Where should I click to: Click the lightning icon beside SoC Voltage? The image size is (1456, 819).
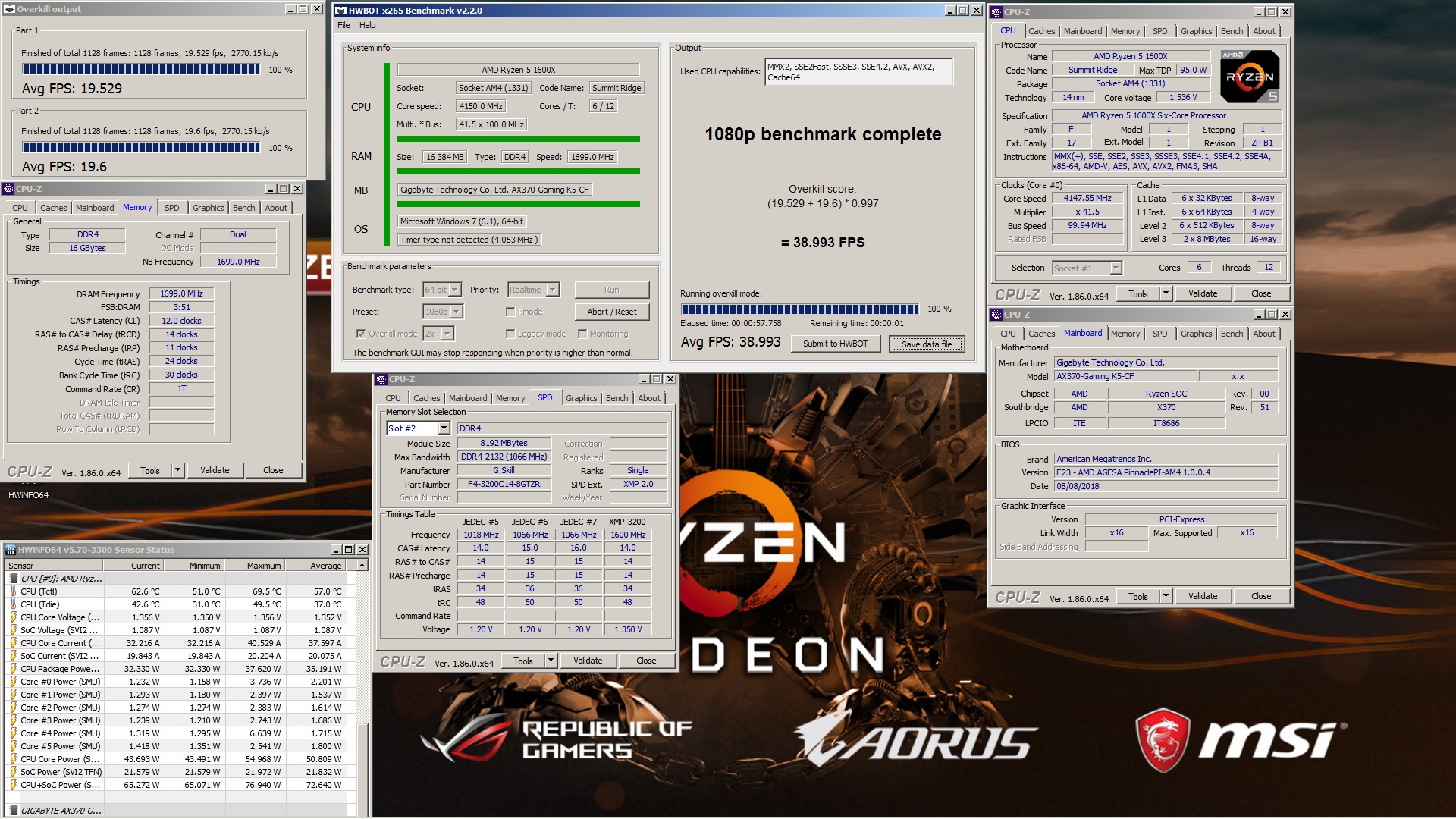[x=13, y=630]
